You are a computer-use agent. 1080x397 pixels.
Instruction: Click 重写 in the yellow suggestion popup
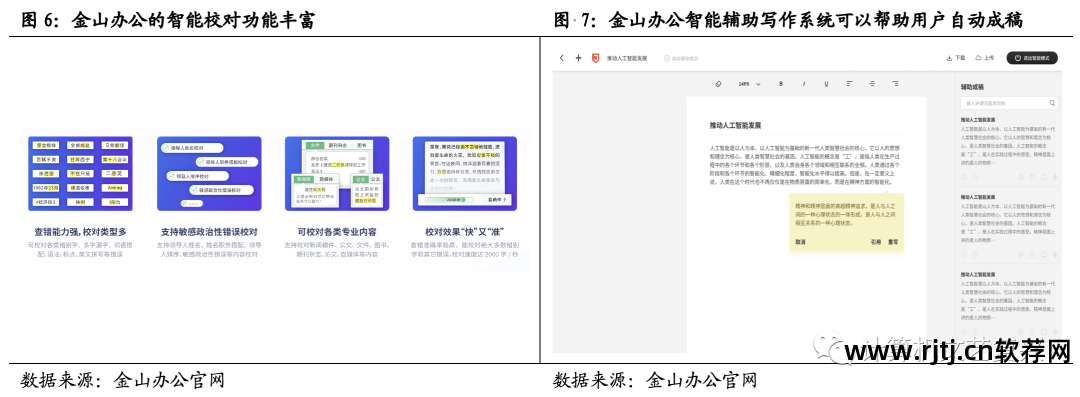coord(893,242)
